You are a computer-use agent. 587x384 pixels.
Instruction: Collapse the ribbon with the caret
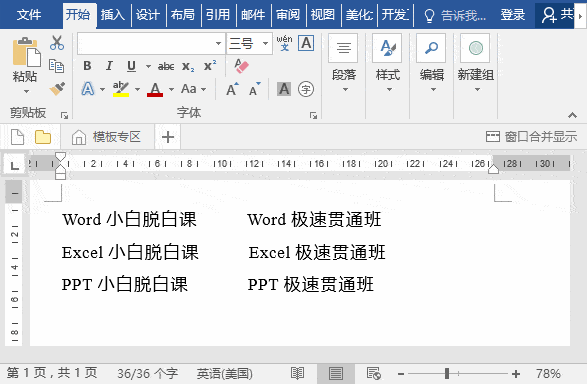tap(572, 115)
